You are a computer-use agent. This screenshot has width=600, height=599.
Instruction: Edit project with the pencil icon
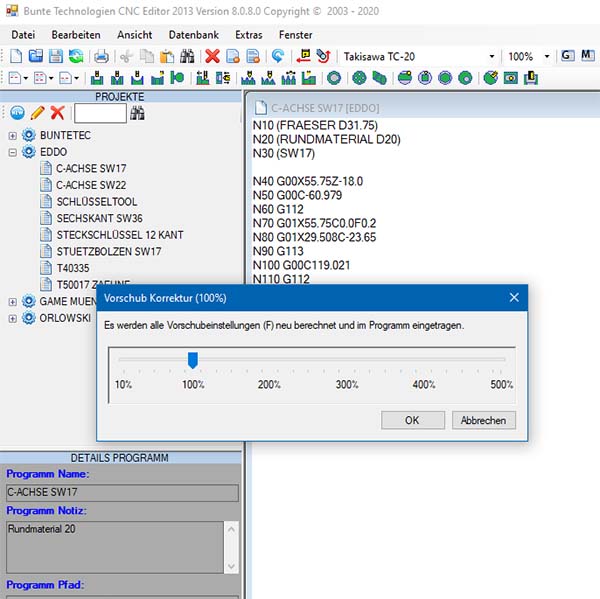pos(38,113)
